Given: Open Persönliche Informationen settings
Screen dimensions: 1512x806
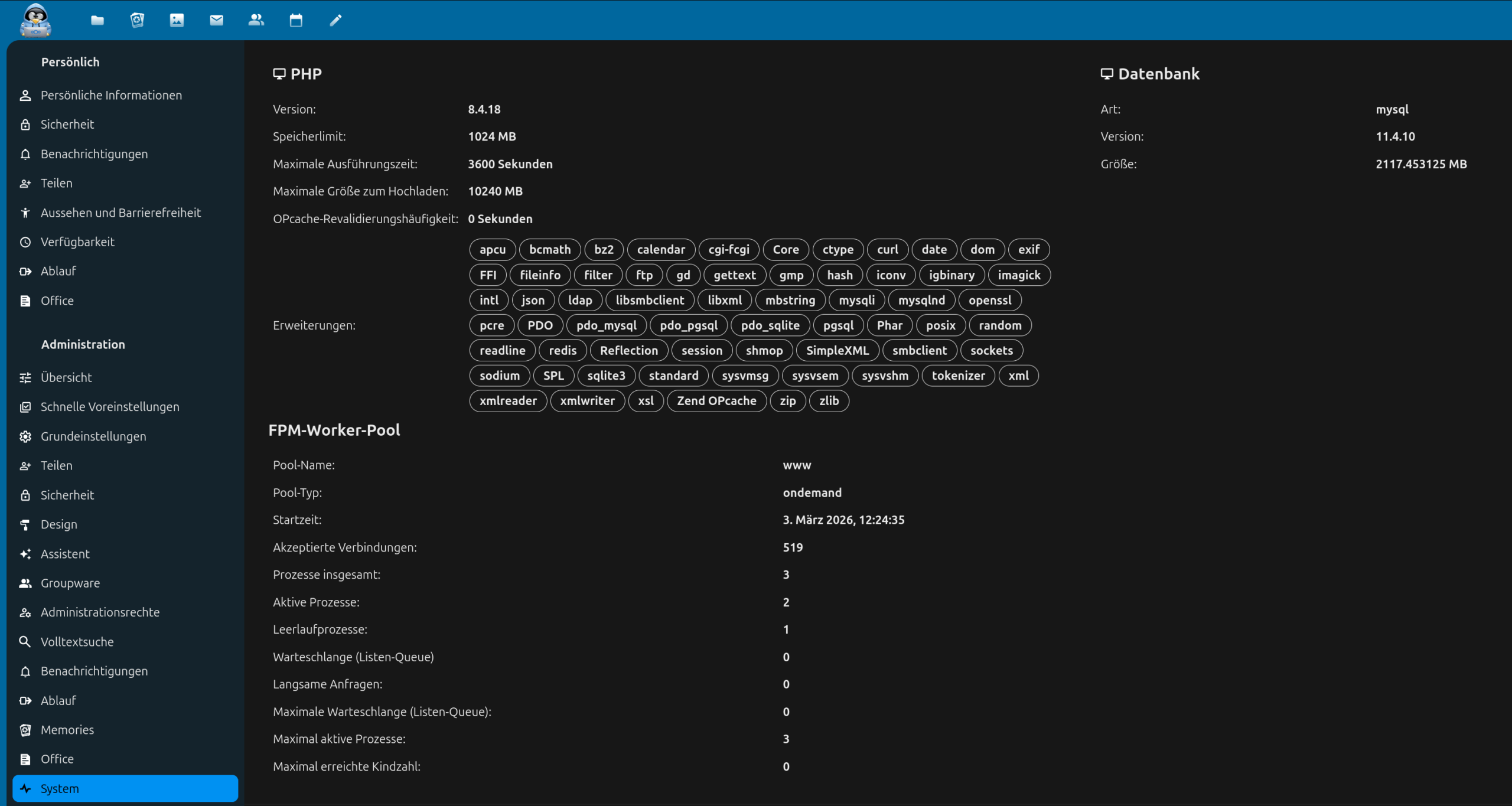Looking at the screenshot, I should click(x=111, y=95).
